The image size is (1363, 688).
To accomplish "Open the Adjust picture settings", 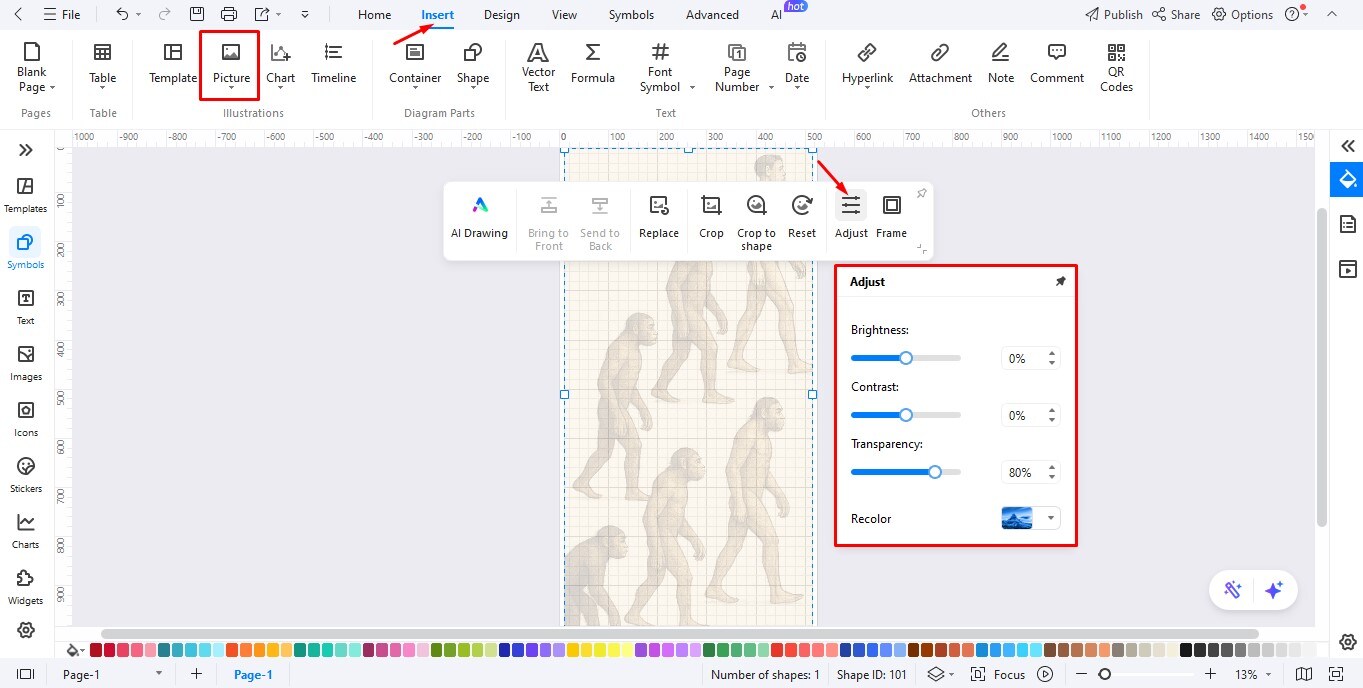I will pos(851,217).
